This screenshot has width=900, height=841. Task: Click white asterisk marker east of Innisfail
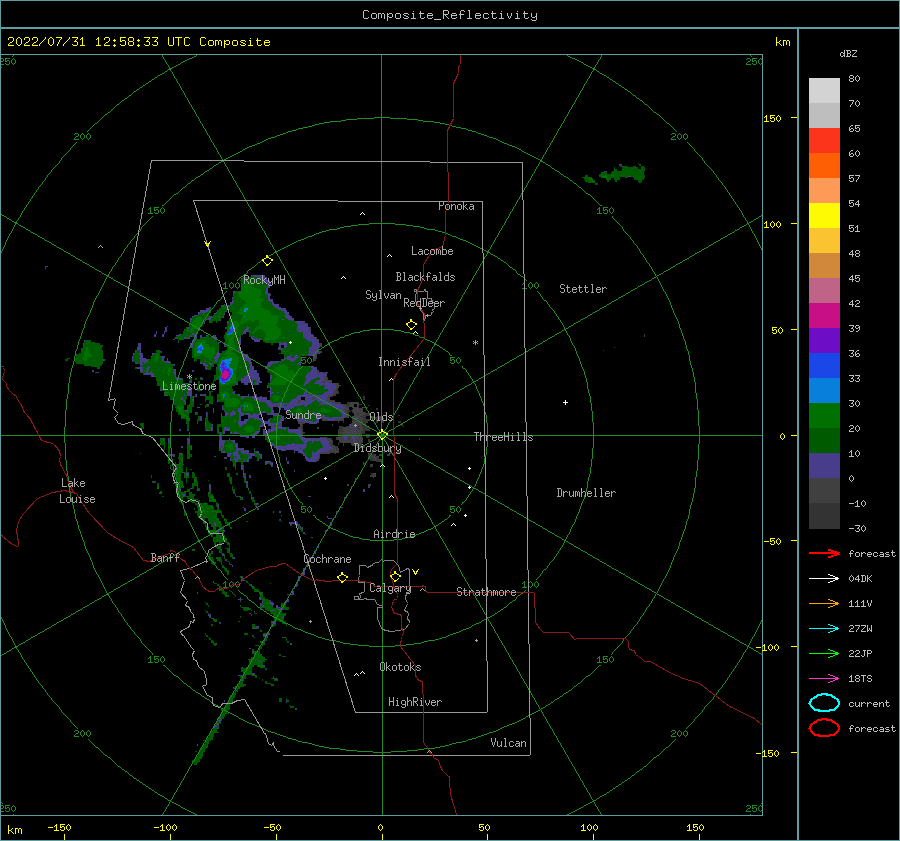475,343
